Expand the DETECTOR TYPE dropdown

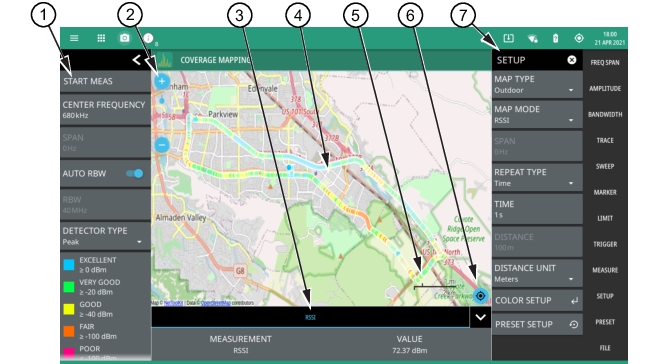click(106, 236)
